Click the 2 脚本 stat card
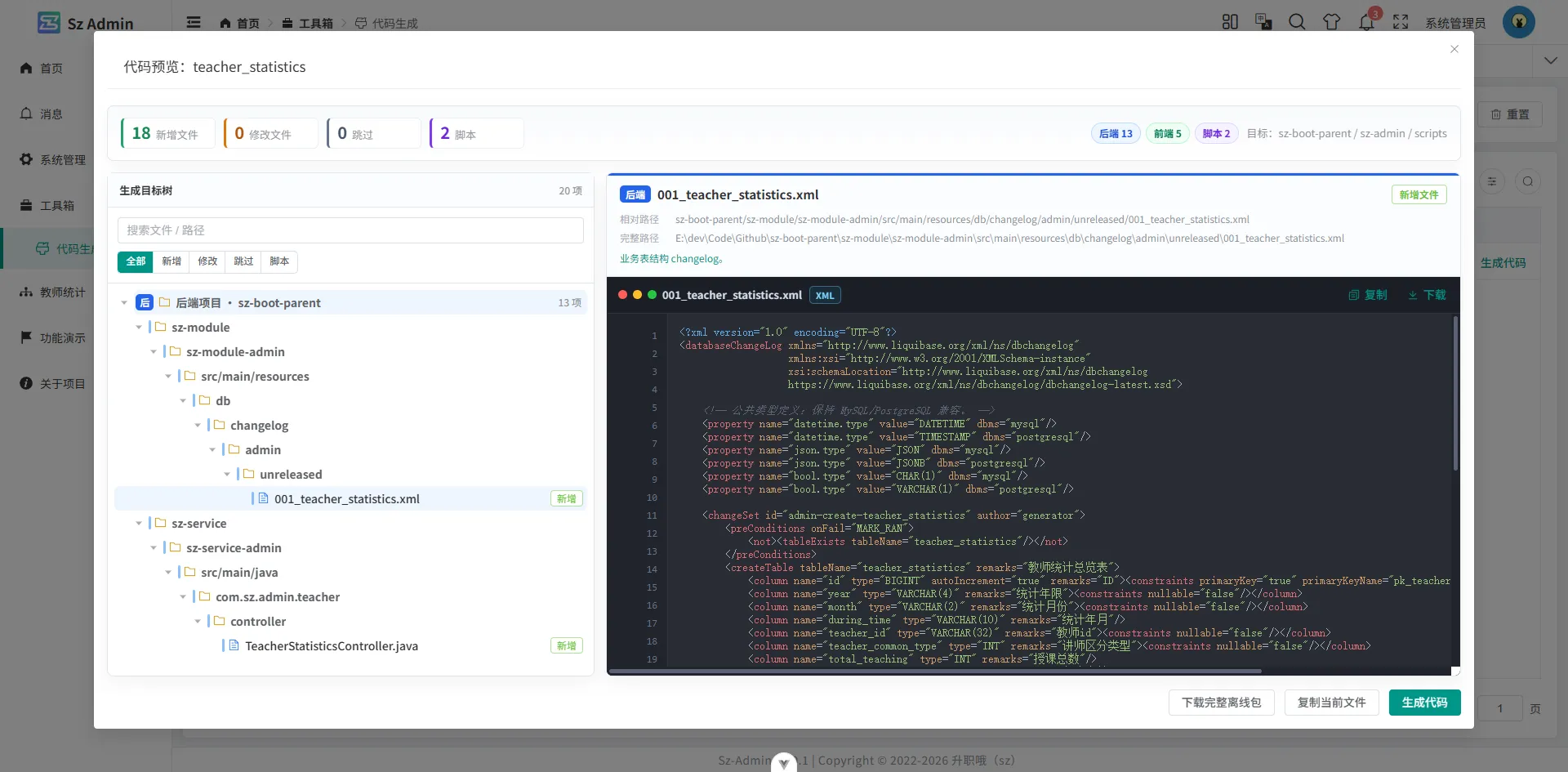 point(477,133)
